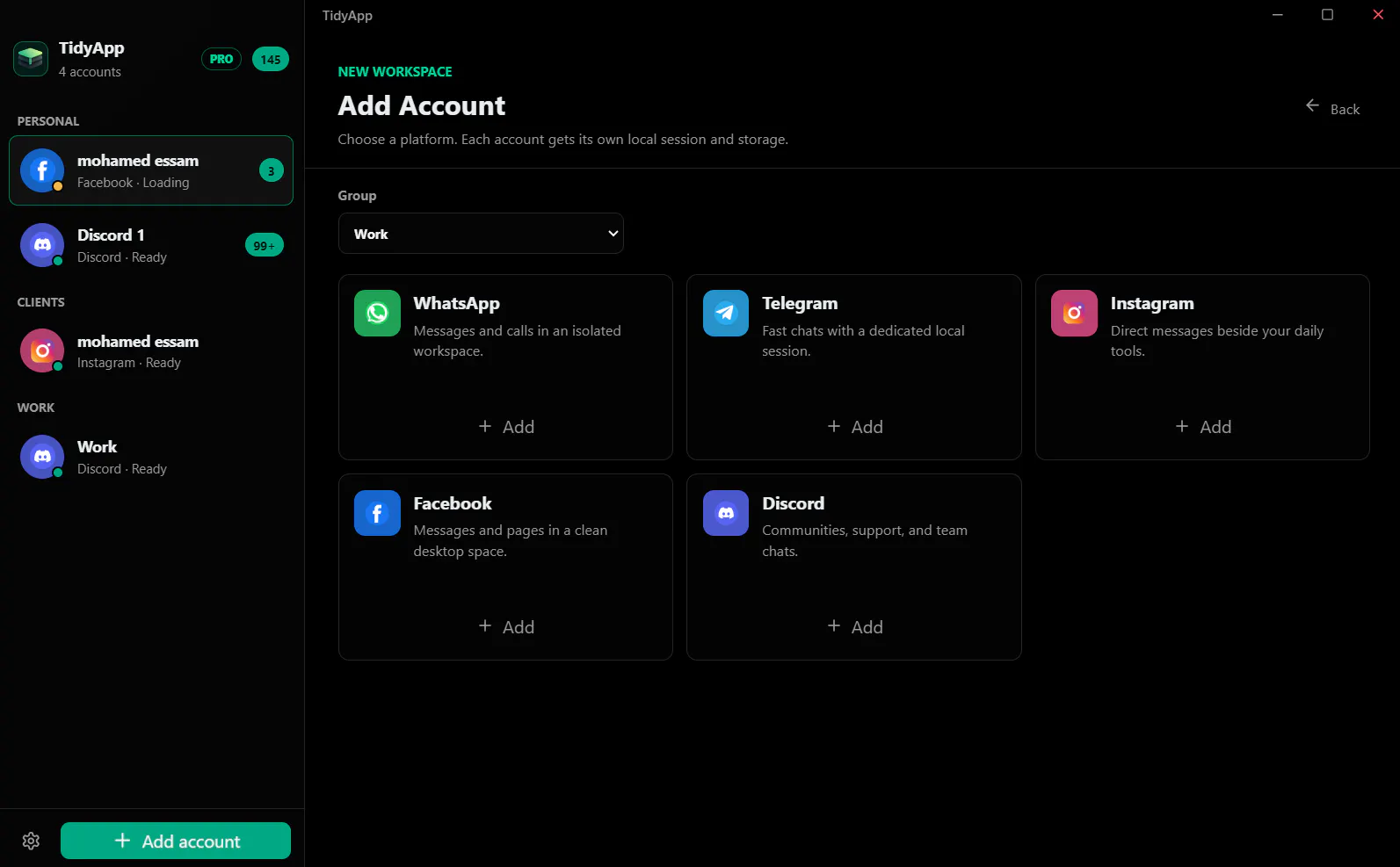Screen dimensions: 1400x867
Task: Click the Discord card title
Action: [793, 503]
